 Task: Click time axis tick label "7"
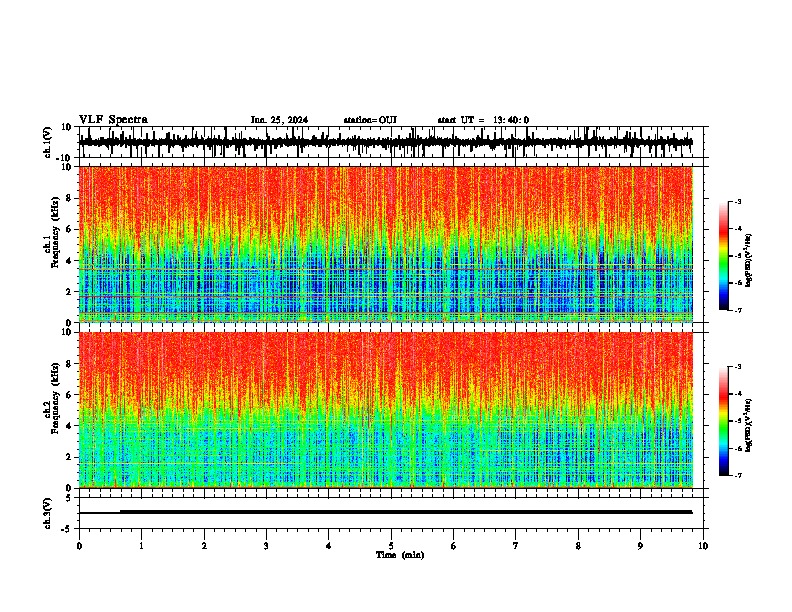516,546
